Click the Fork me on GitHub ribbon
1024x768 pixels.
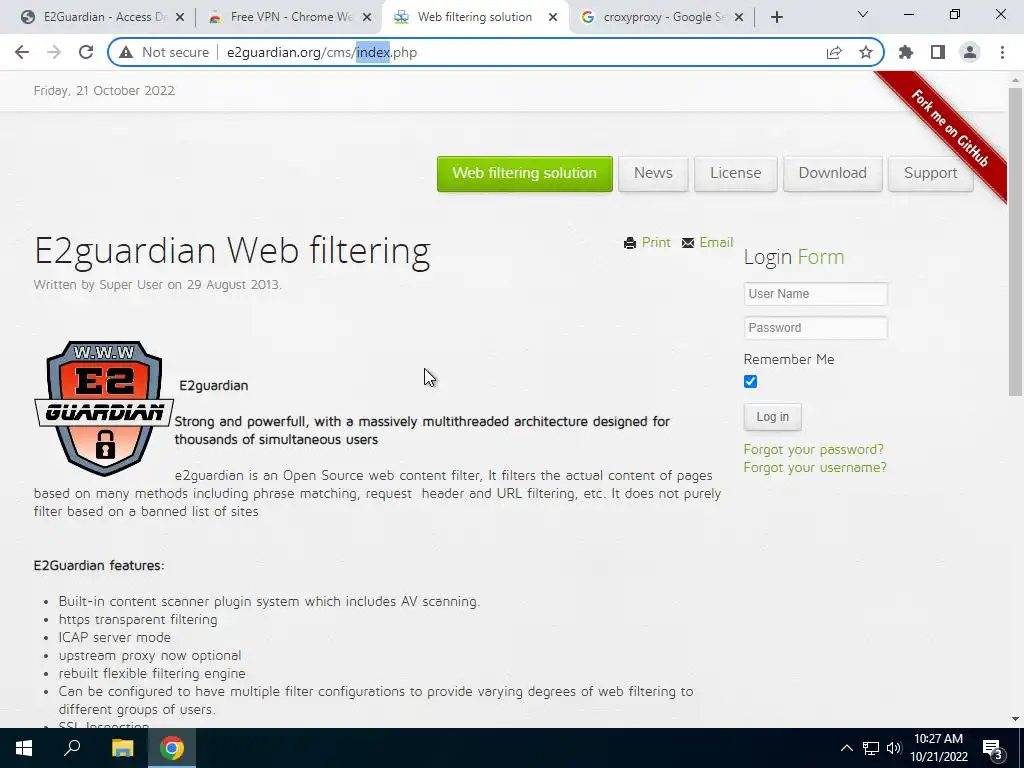tap(949, 128)
